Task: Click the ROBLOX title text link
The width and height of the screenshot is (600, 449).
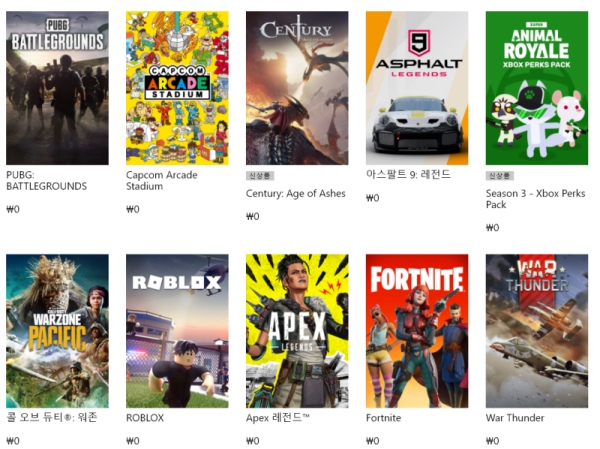Action: 145,418
